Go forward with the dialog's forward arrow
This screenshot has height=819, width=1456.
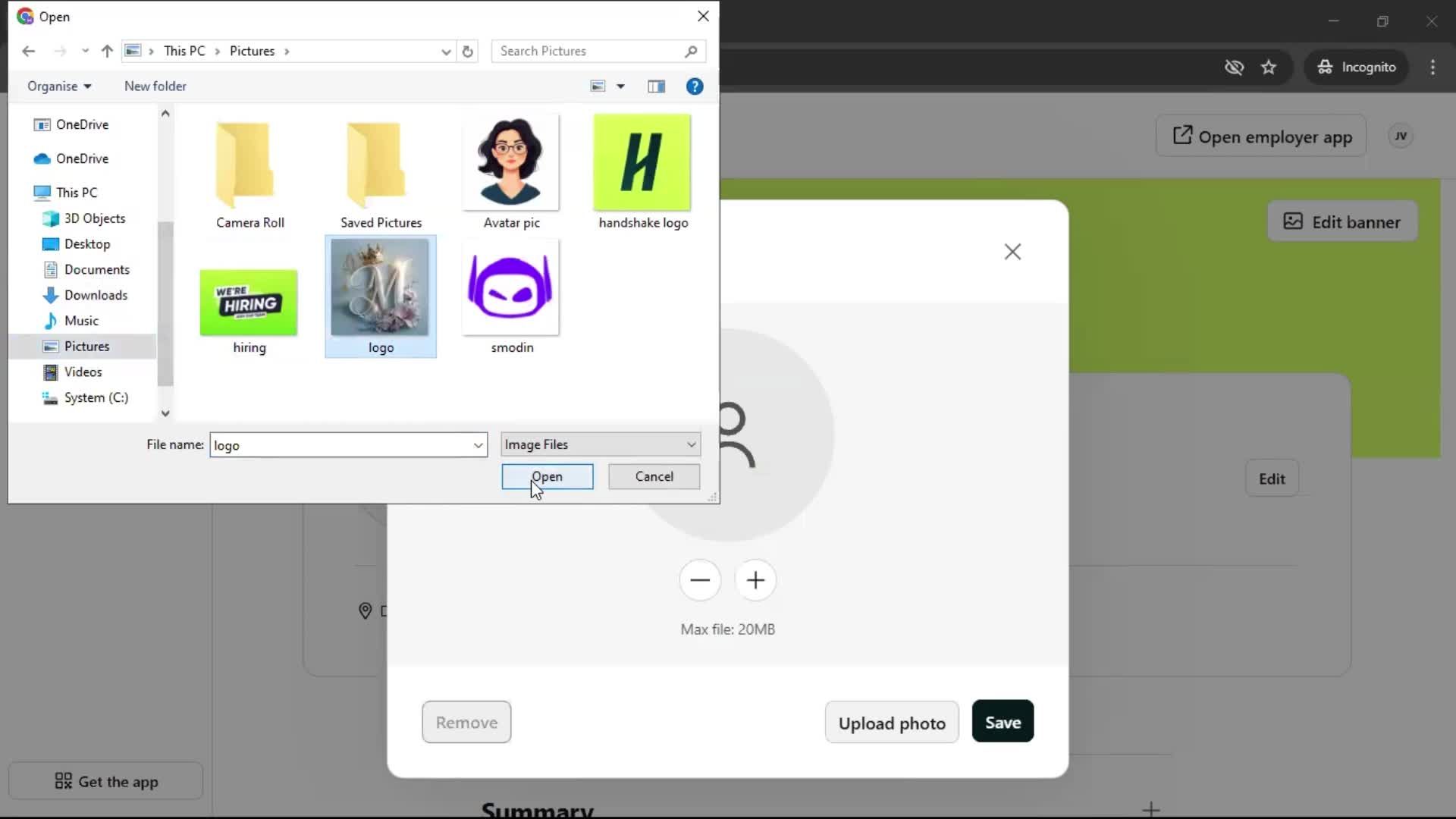click(60, 51)
